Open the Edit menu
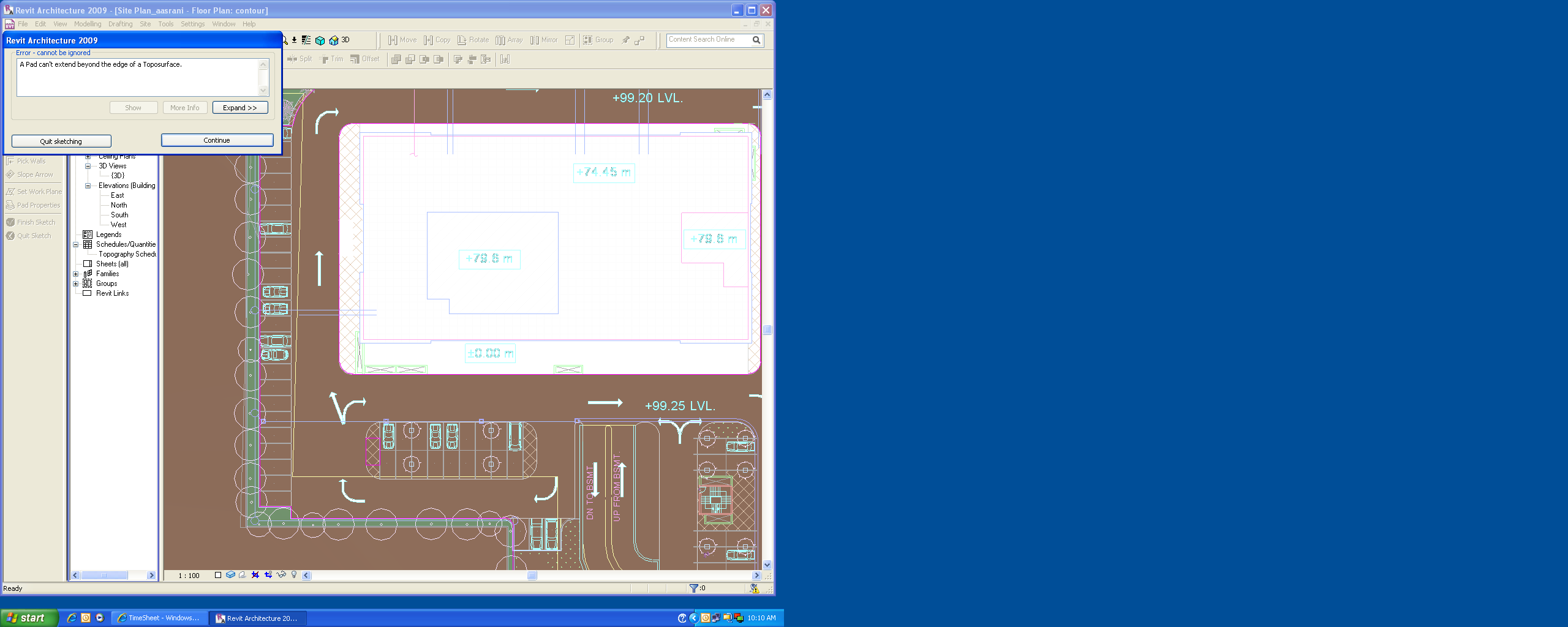Screen dimensions: 1568x627 click(x=40, y=24)
